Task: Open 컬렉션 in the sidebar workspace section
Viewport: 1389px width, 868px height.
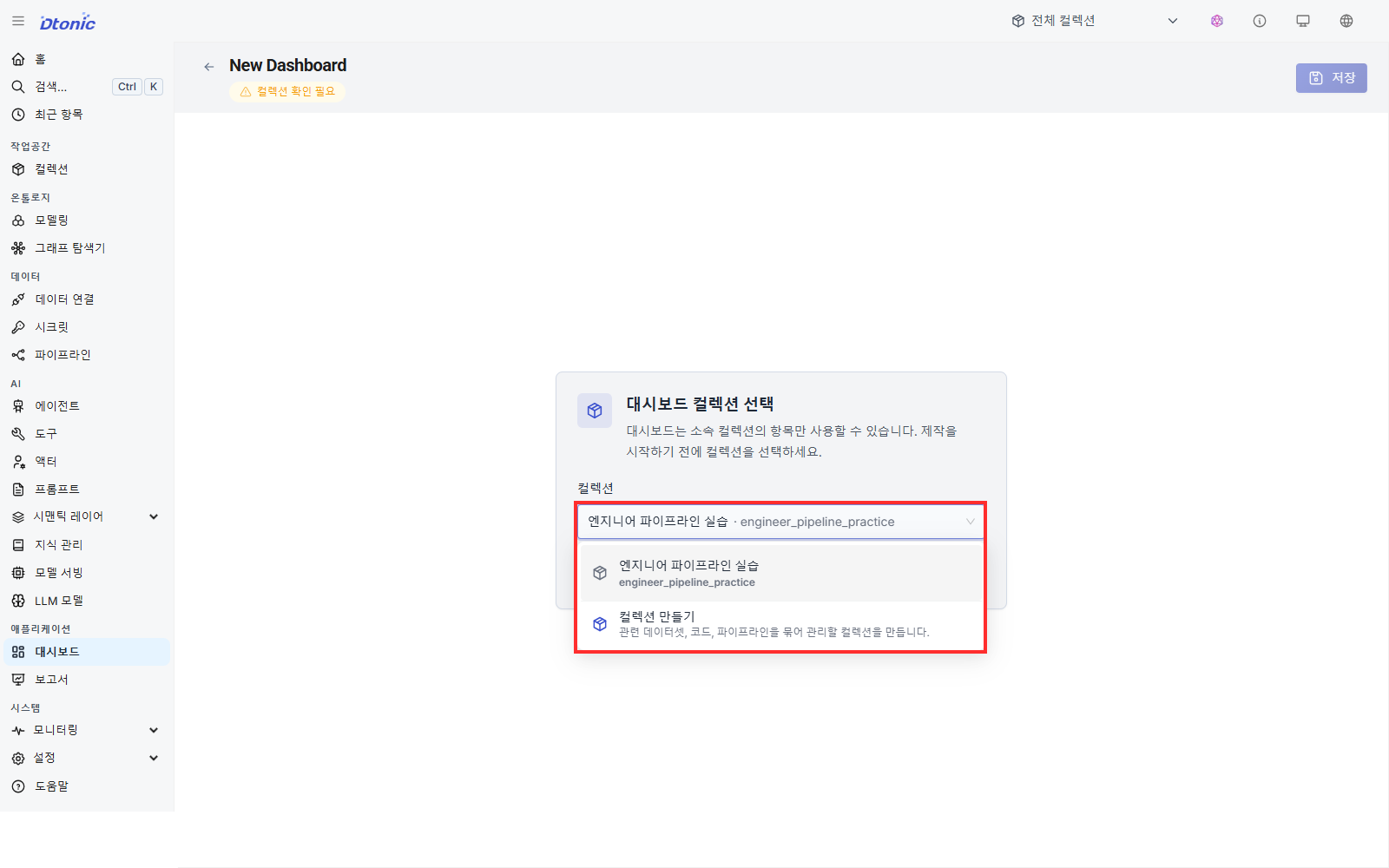Action: 87,169
